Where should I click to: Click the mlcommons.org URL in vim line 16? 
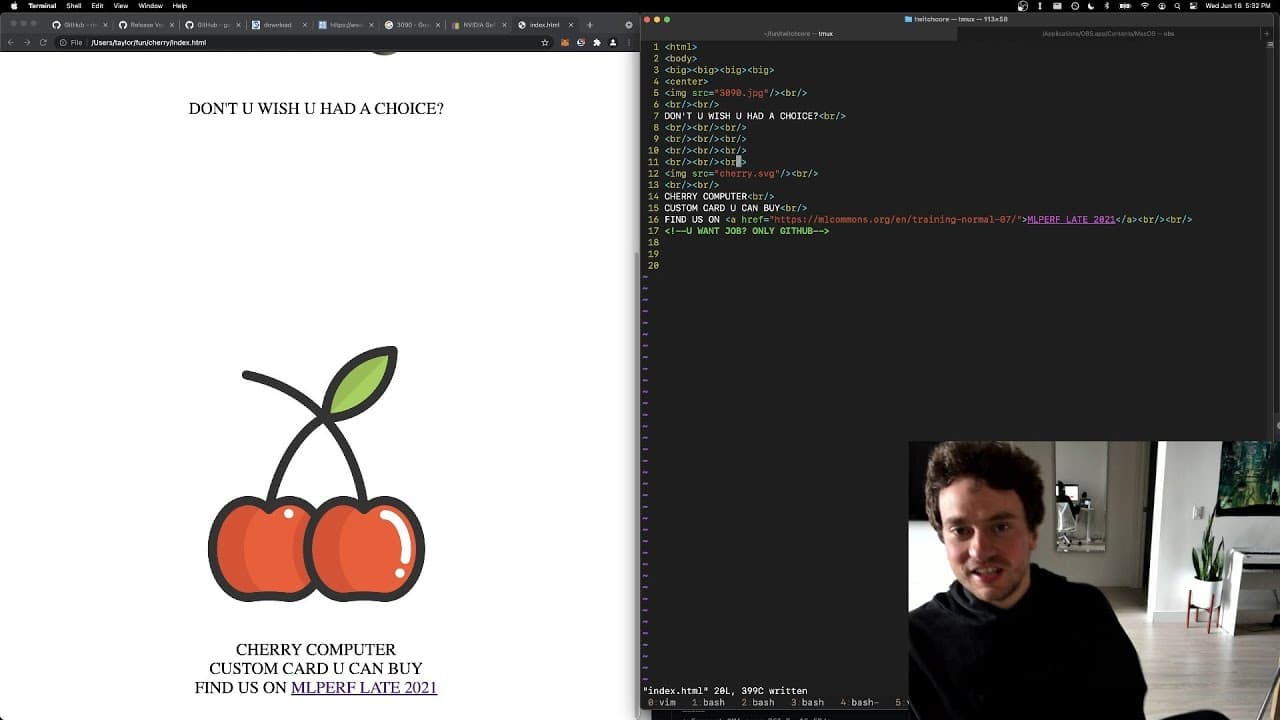point(897,220)
